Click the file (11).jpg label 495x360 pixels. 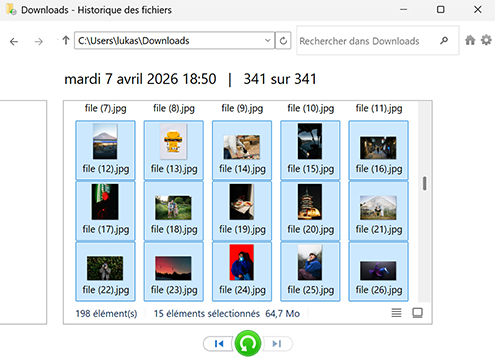379,108
